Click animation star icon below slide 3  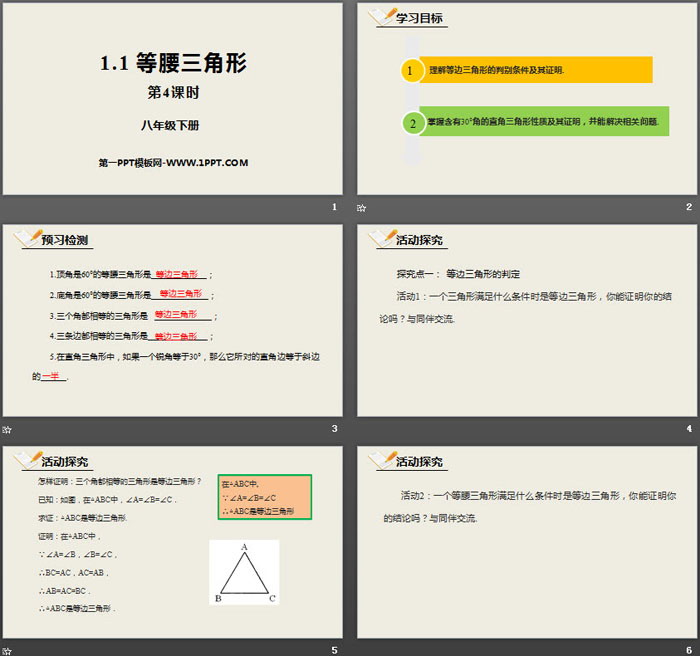coord(7,429)
